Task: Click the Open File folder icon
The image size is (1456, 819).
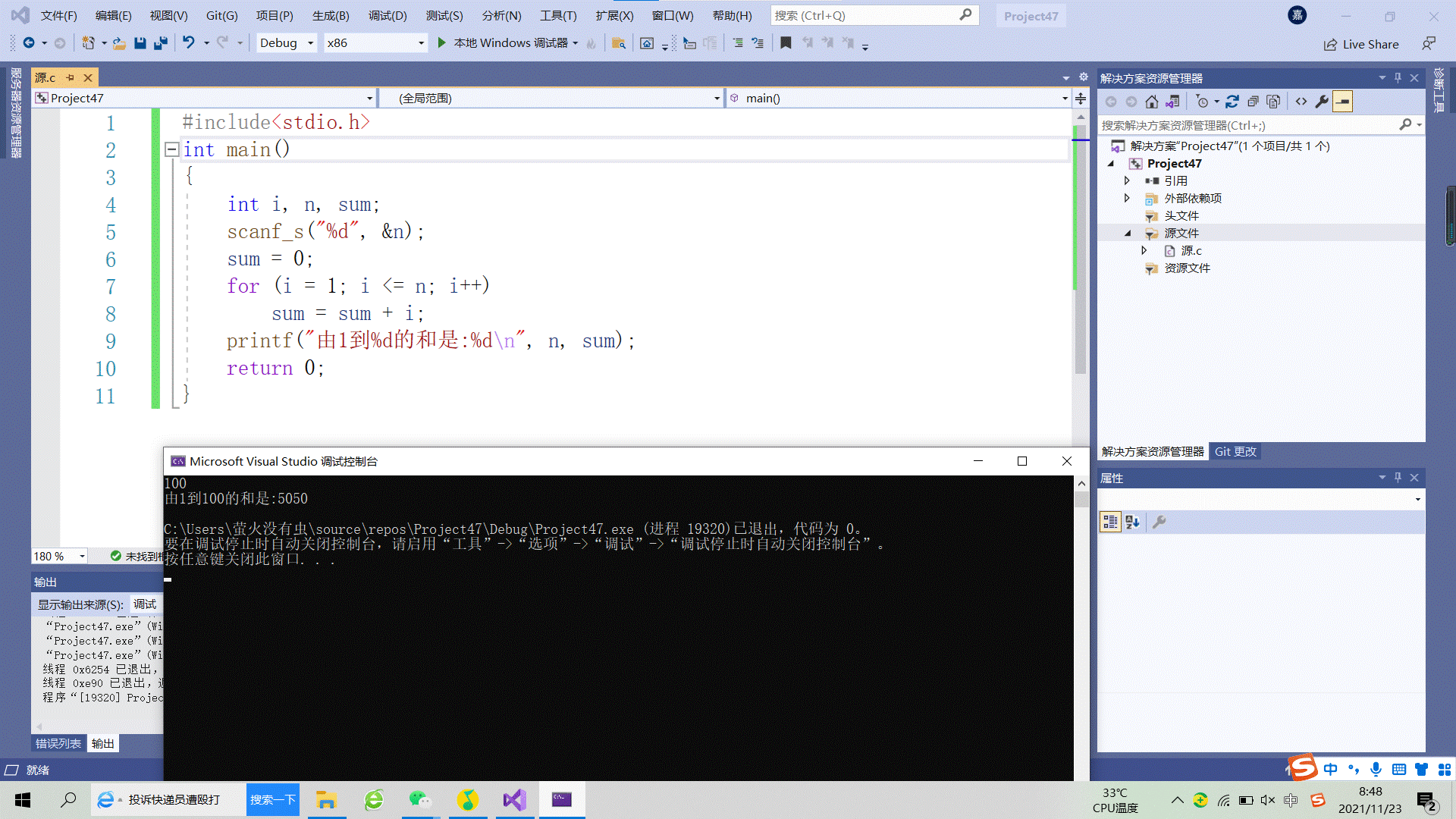Action: click(x=119, y=43)
